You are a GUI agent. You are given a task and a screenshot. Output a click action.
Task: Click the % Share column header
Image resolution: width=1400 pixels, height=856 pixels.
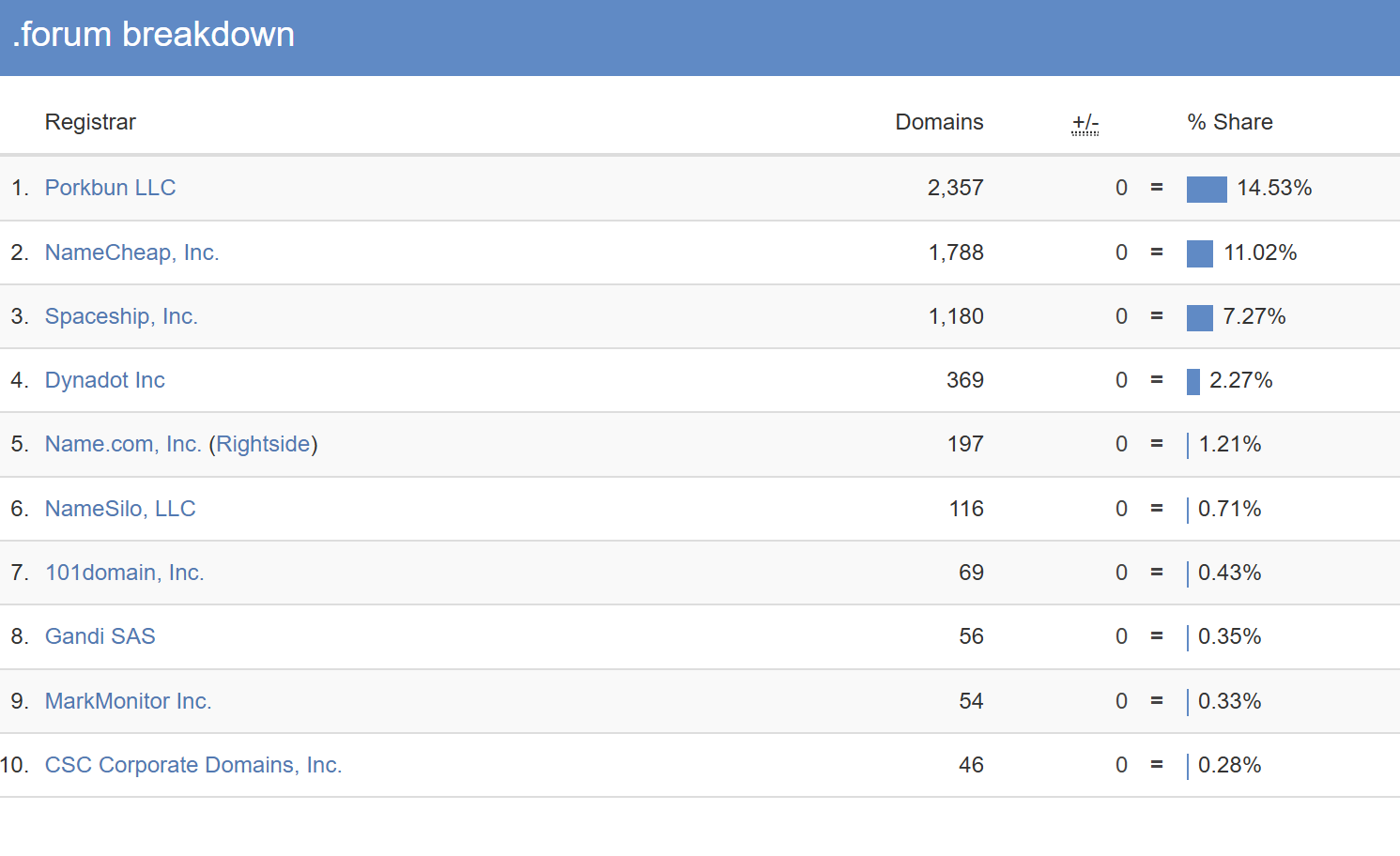pos(1230,122)
